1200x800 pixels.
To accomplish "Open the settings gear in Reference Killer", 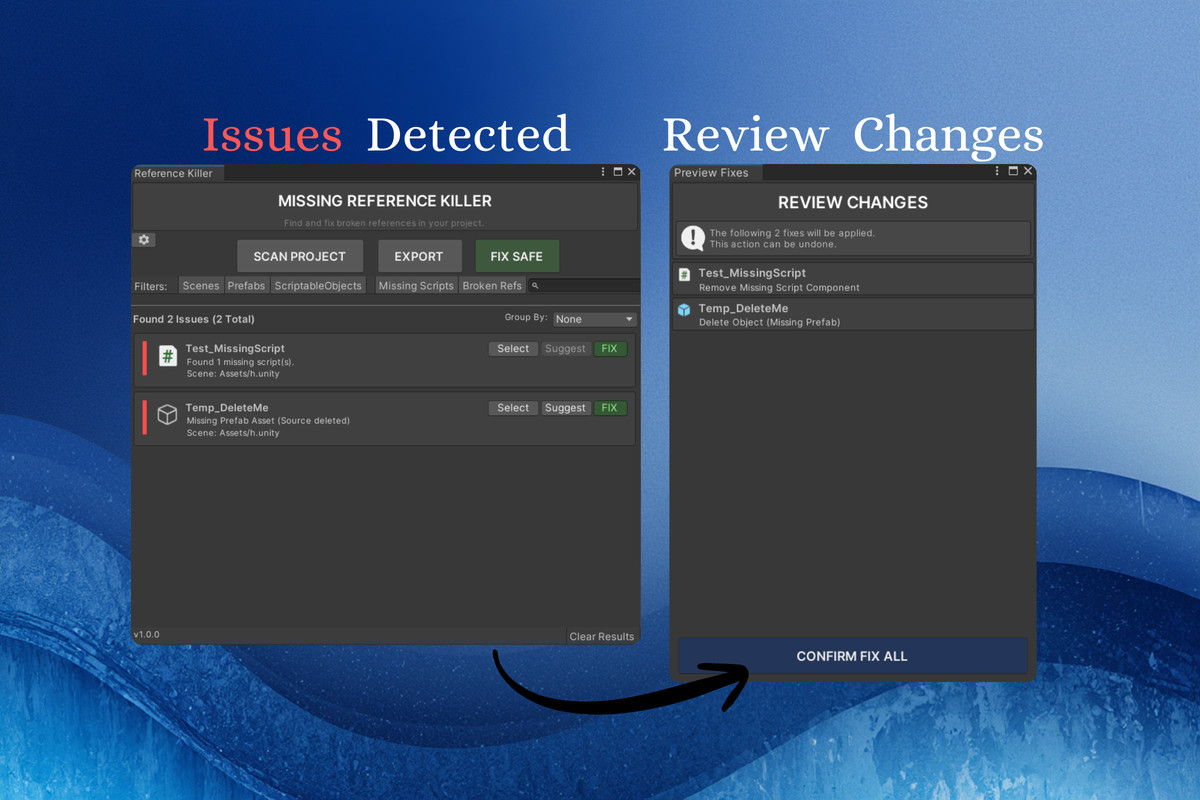I will tap(144, 240).
